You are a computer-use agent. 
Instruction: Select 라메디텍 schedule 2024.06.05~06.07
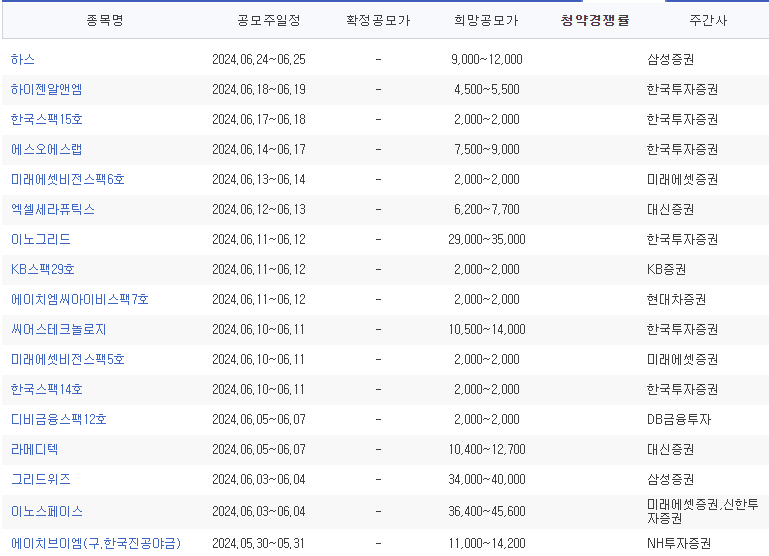pos(259,449)
